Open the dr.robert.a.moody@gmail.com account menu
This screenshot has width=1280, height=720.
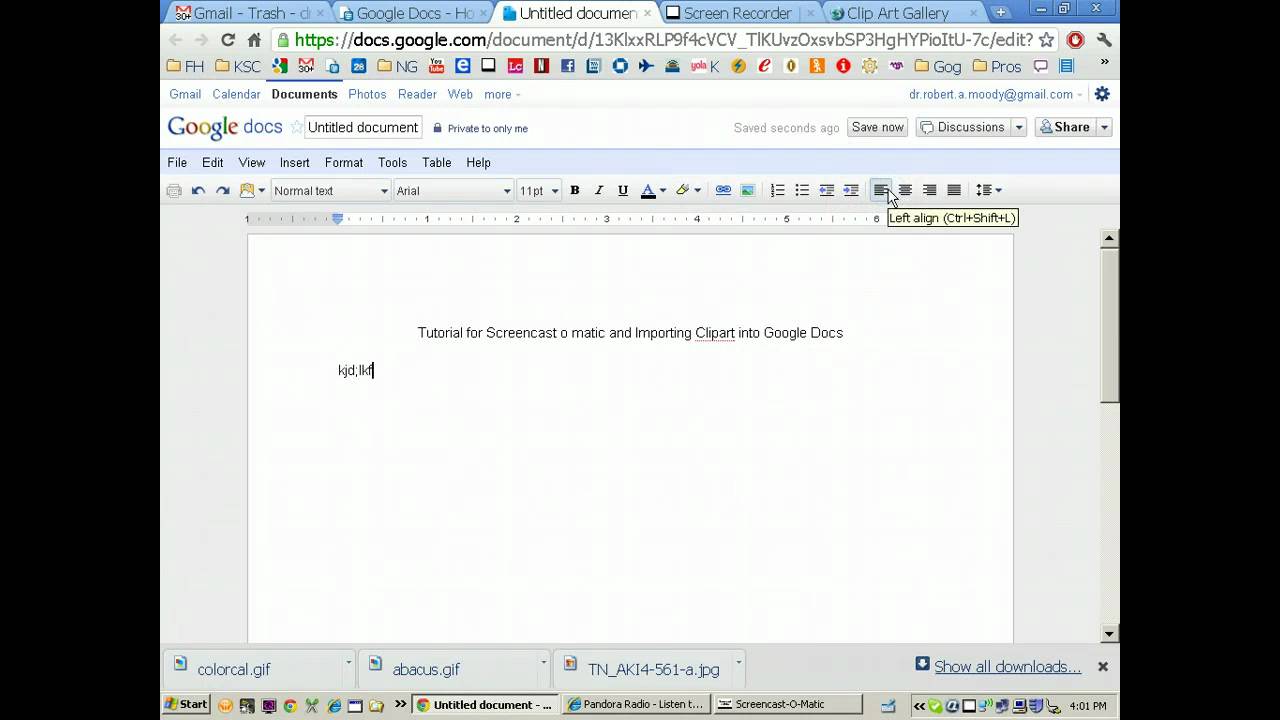click(995, 94)
